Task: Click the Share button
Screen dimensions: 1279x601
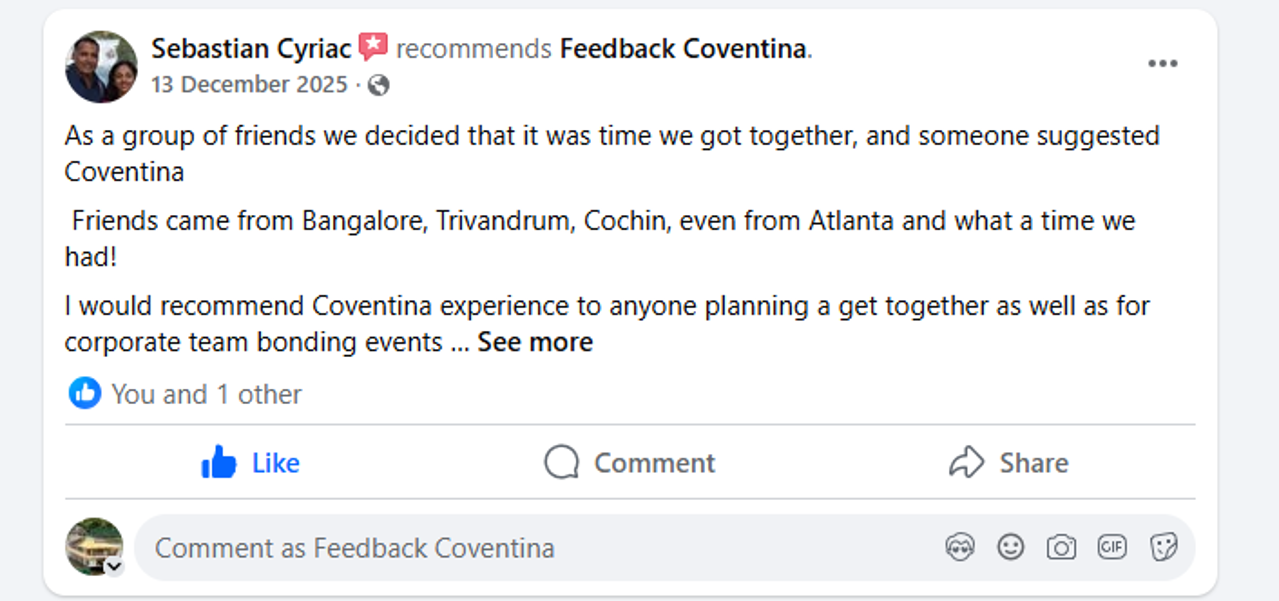Action: pos(1008,463)
